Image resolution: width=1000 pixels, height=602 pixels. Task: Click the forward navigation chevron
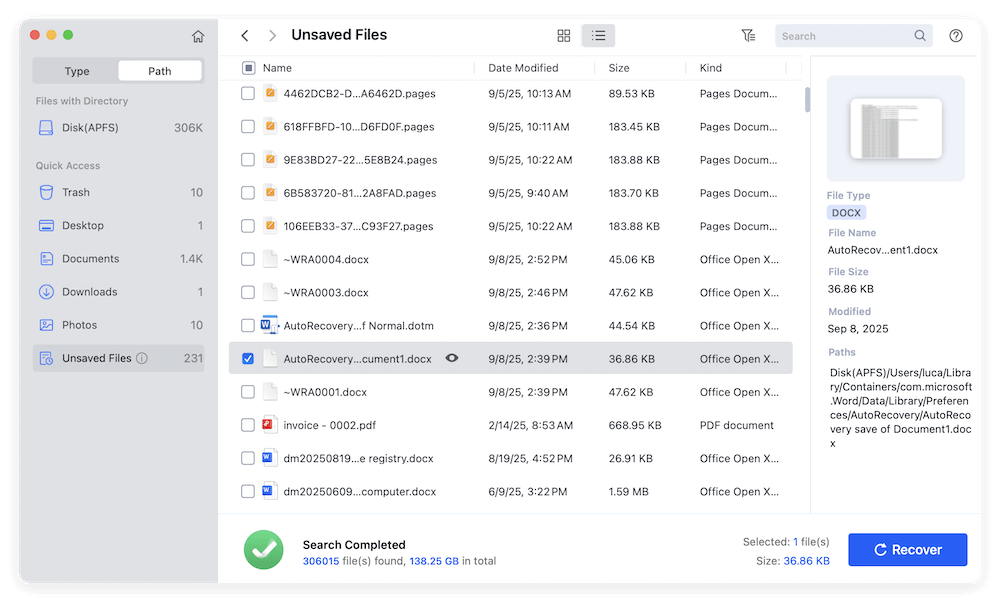[271, 35]
